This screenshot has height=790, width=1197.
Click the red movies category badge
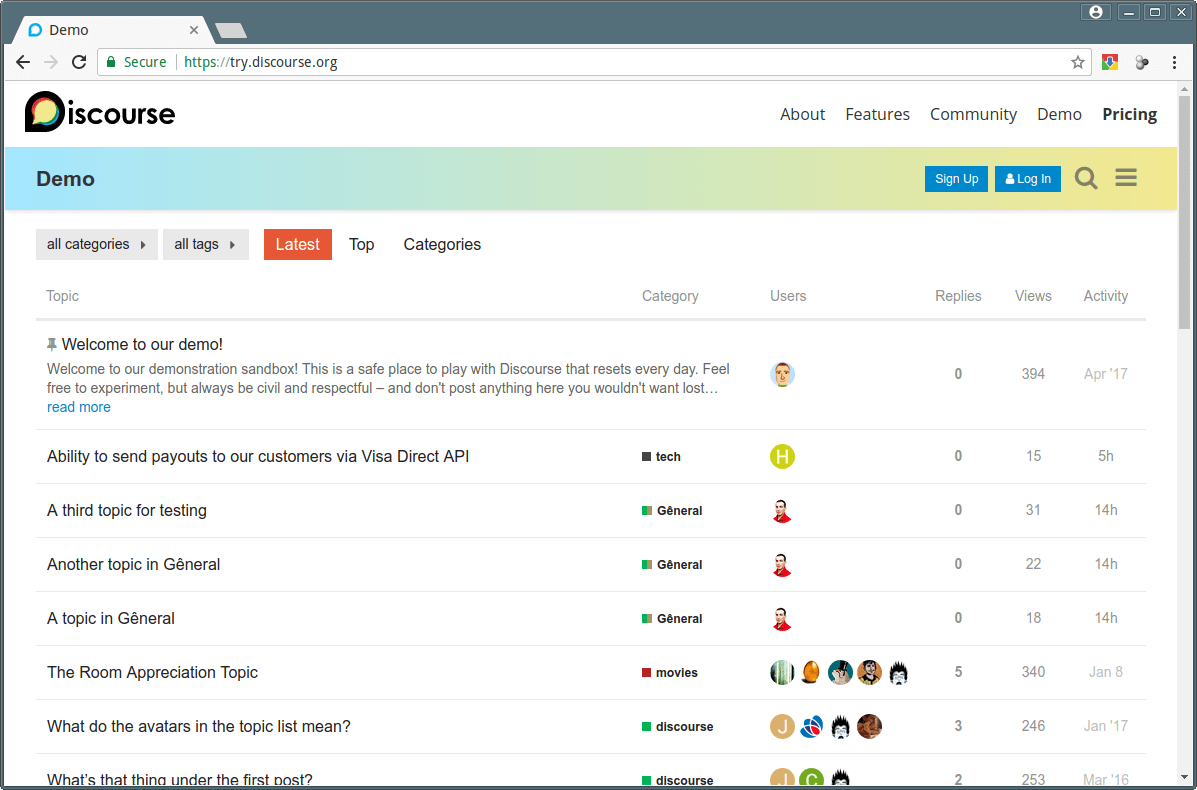pos(670,673)
